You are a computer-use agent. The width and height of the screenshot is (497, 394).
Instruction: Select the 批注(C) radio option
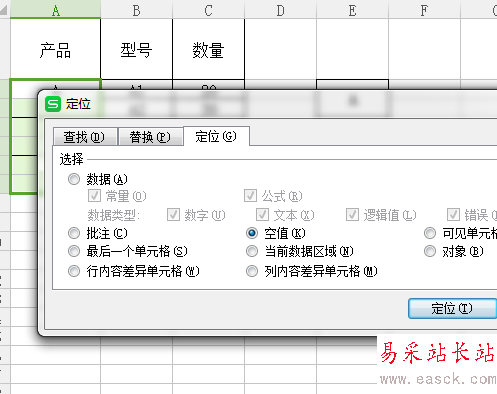tap(97, 233)
